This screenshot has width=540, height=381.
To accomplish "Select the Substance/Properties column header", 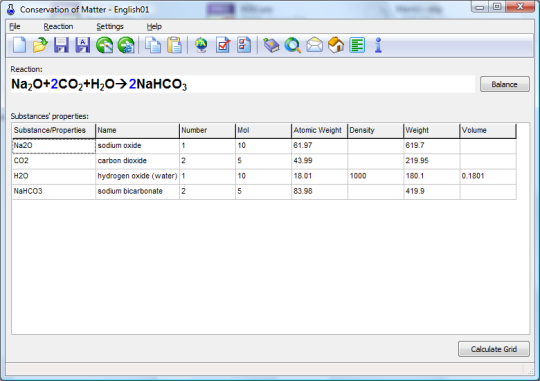I will (x=54, y=131).
